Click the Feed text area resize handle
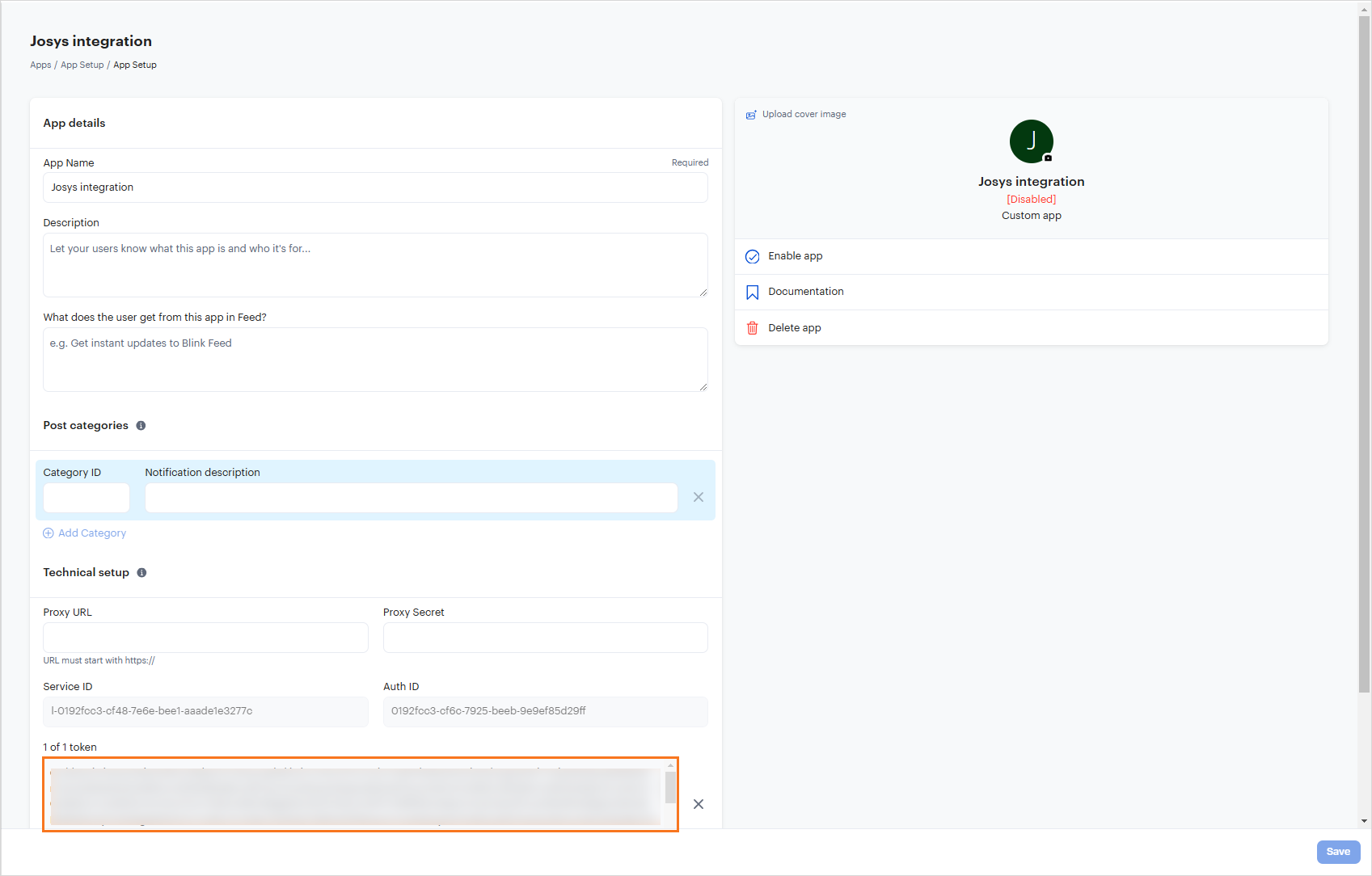Screen dimensions: 1372x876 703,387
